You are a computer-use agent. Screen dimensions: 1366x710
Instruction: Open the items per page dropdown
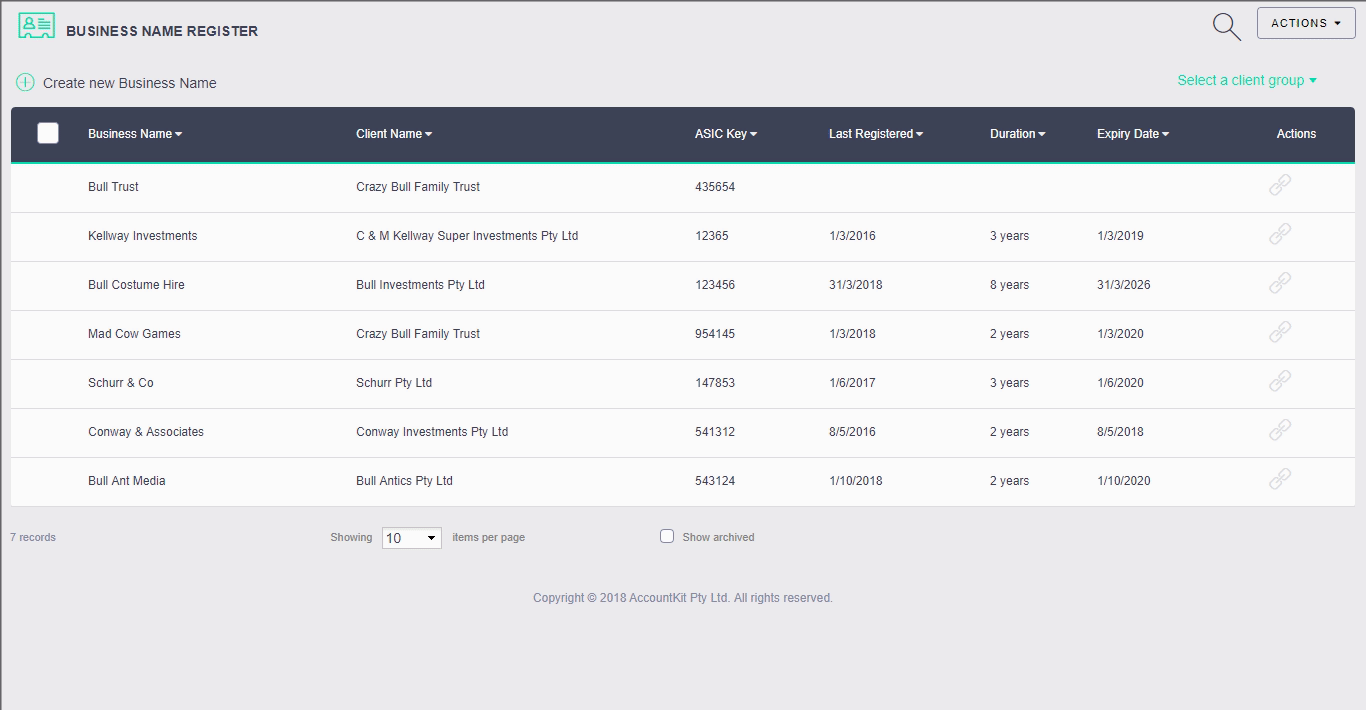[x=411, y=538]
